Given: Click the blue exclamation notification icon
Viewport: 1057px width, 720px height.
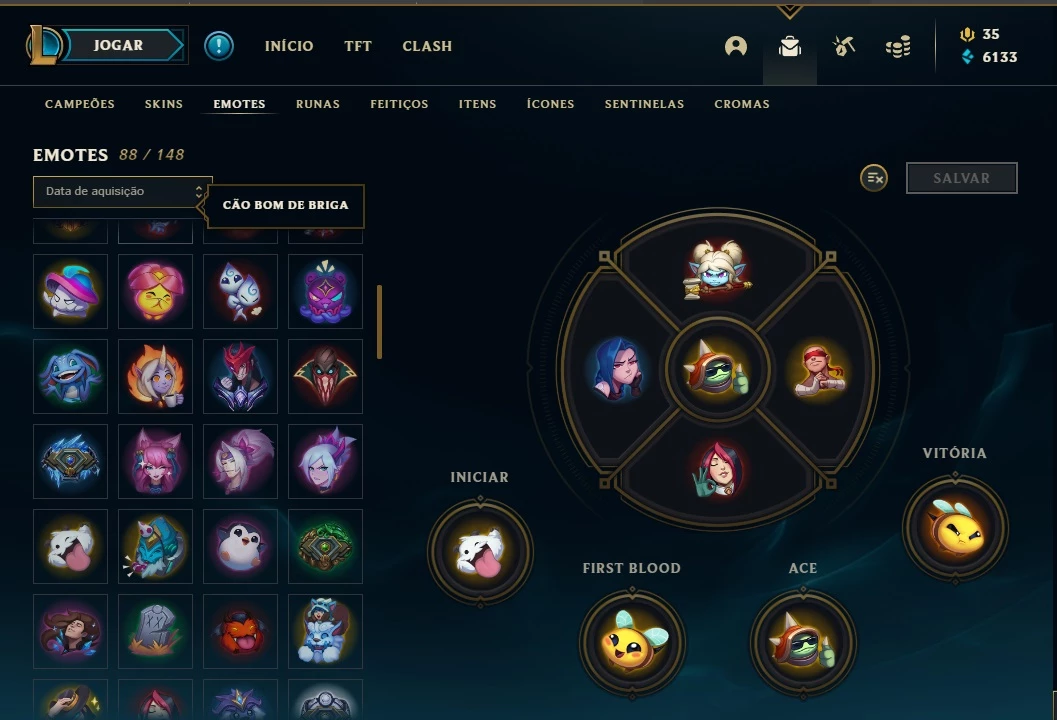Looking at the screenshot, I should (219, 46).
